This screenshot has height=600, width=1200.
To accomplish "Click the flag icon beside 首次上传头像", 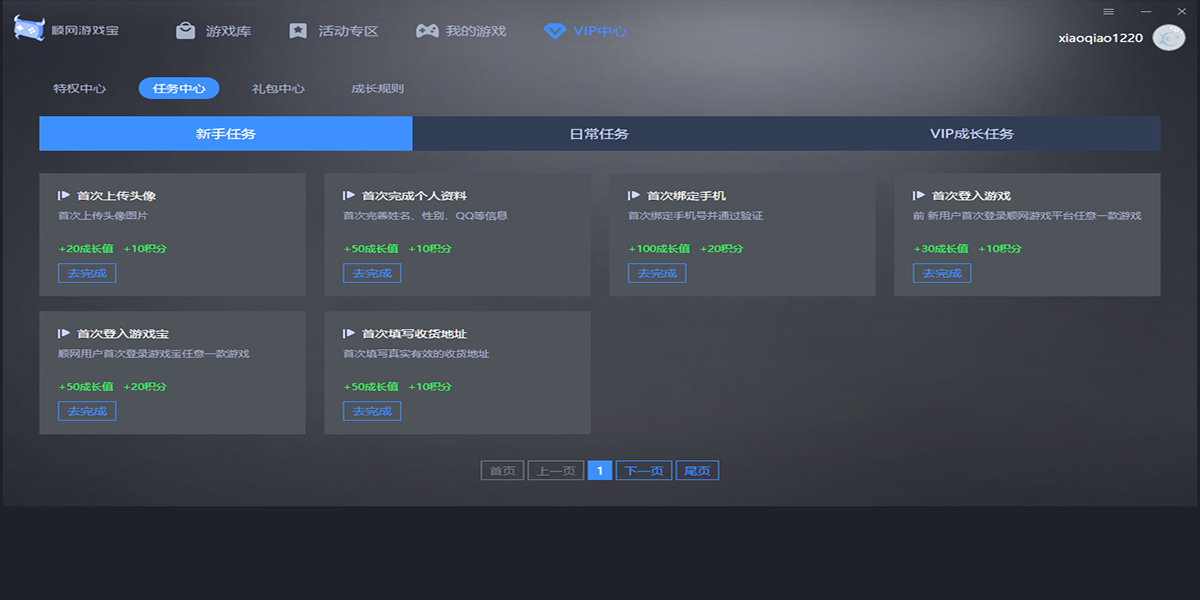I will pos(64,196).
